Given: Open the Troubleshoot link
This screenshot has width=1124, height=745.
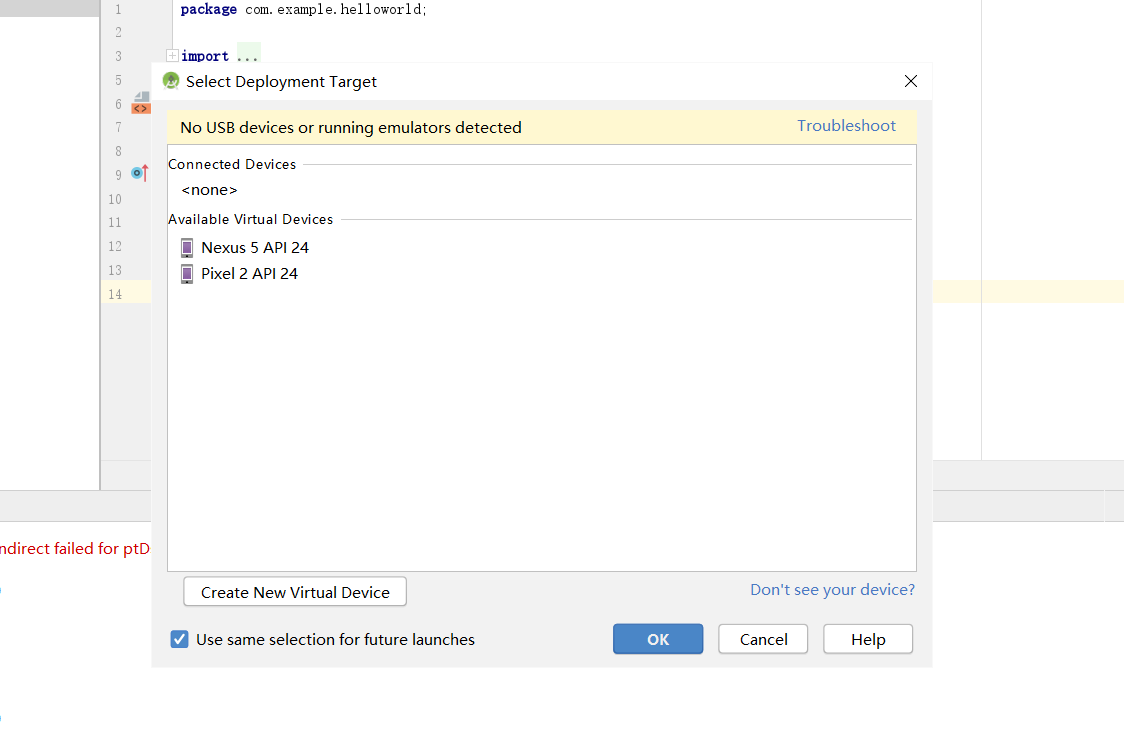Looking at the screenshot, I should coord(846,126).
